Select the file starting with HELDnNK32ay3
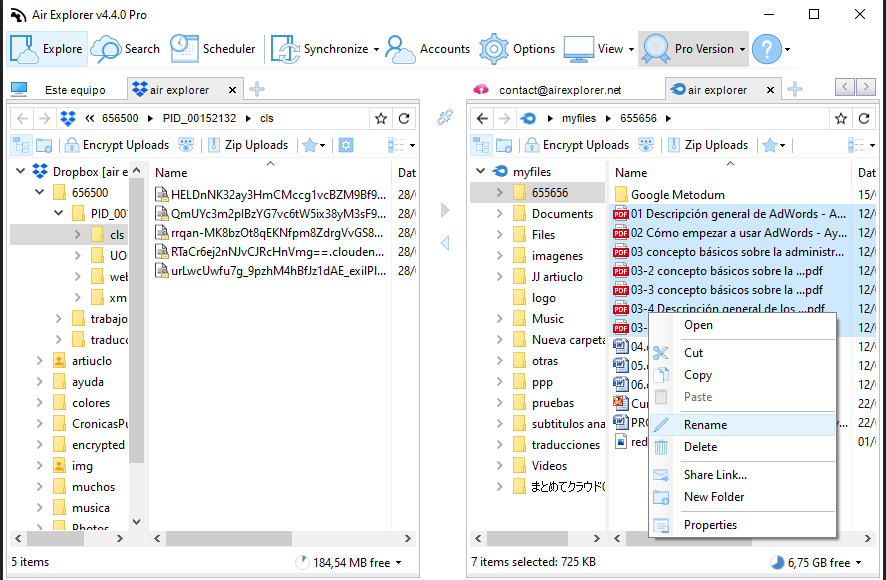 point(270,195)
